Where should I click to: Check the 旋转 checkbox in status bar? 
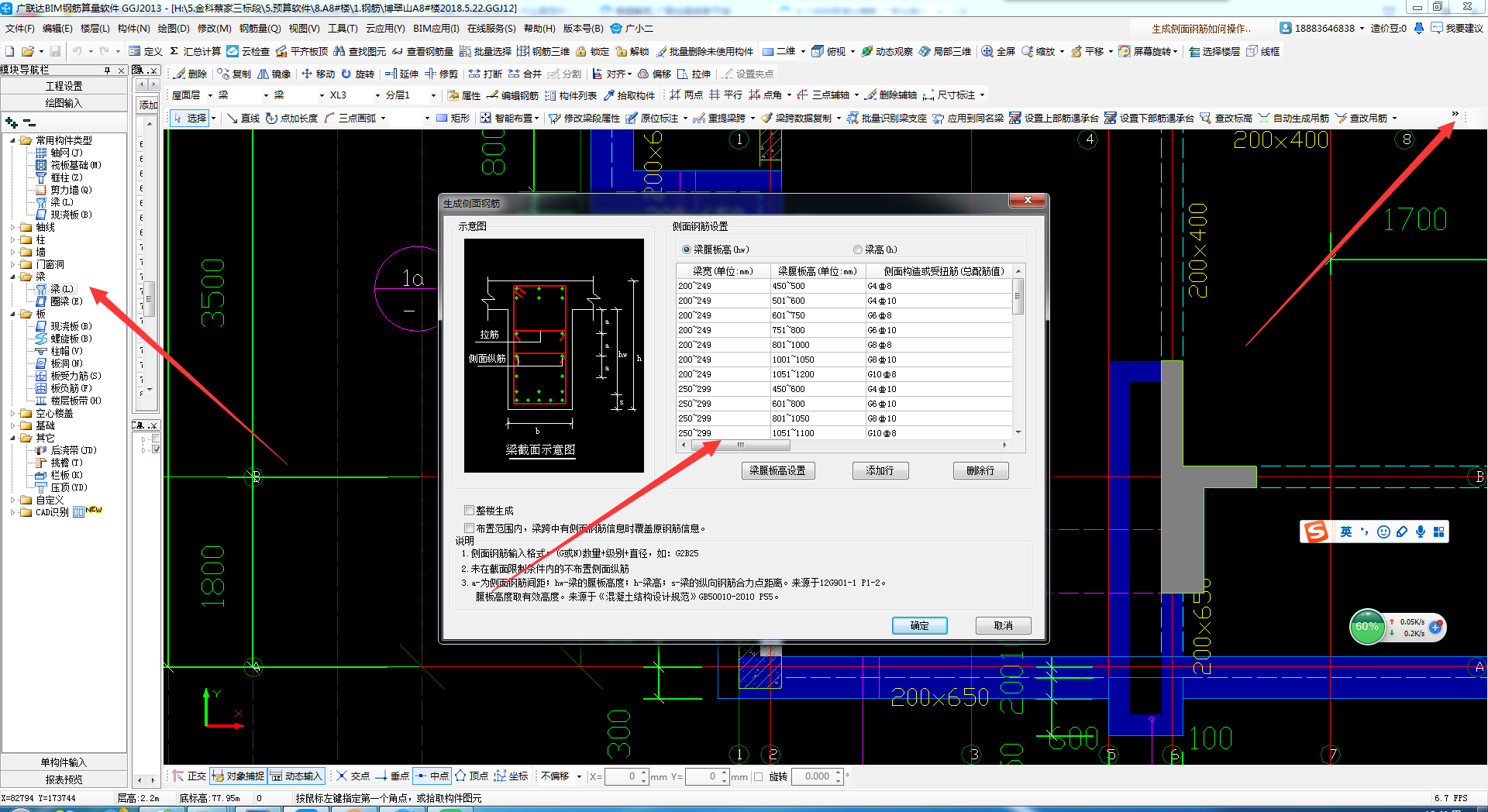tap(759, 776)
